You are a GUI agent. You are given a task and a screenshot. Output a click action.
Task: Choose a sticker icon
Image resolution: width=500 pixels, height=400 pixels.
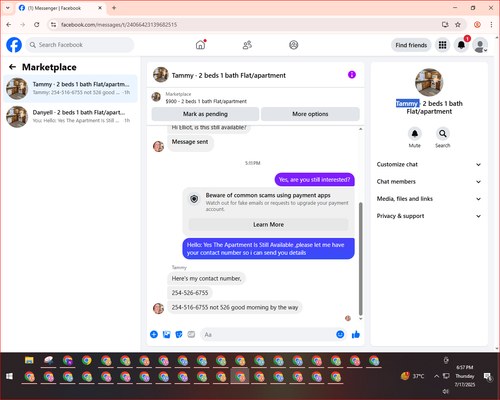(x=179, y=334)
